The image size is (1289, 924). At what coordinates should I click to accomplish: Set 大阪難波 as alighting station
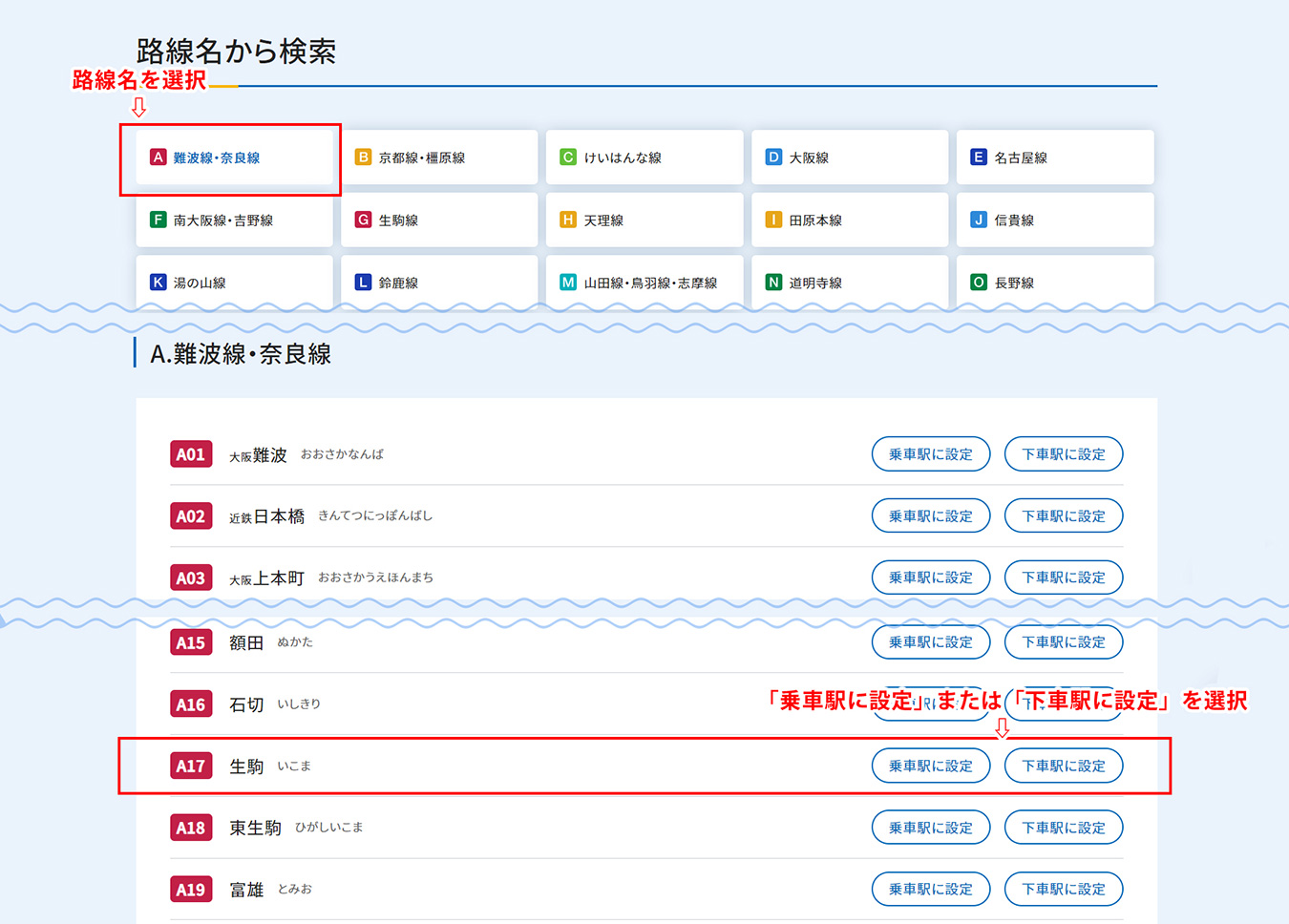coord(1063,454)
